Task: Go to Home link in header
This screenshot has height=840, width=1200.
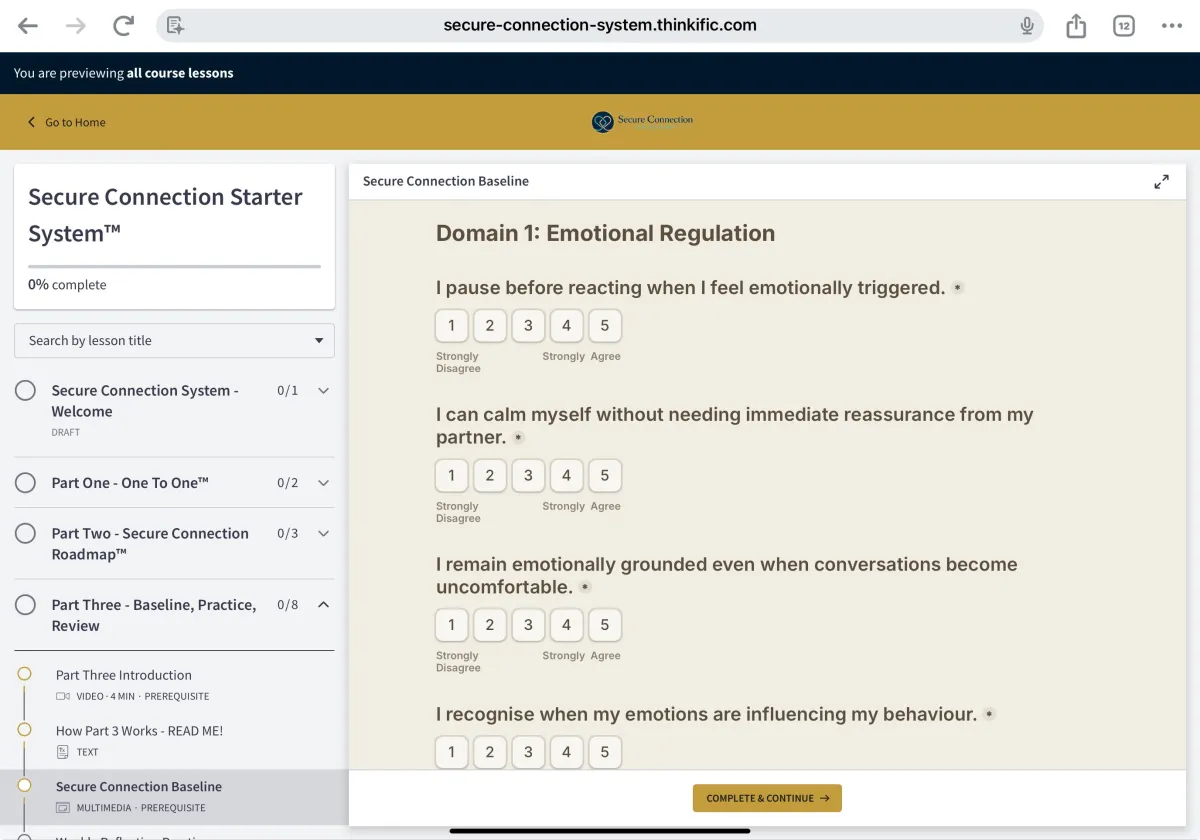Action: 67,122
